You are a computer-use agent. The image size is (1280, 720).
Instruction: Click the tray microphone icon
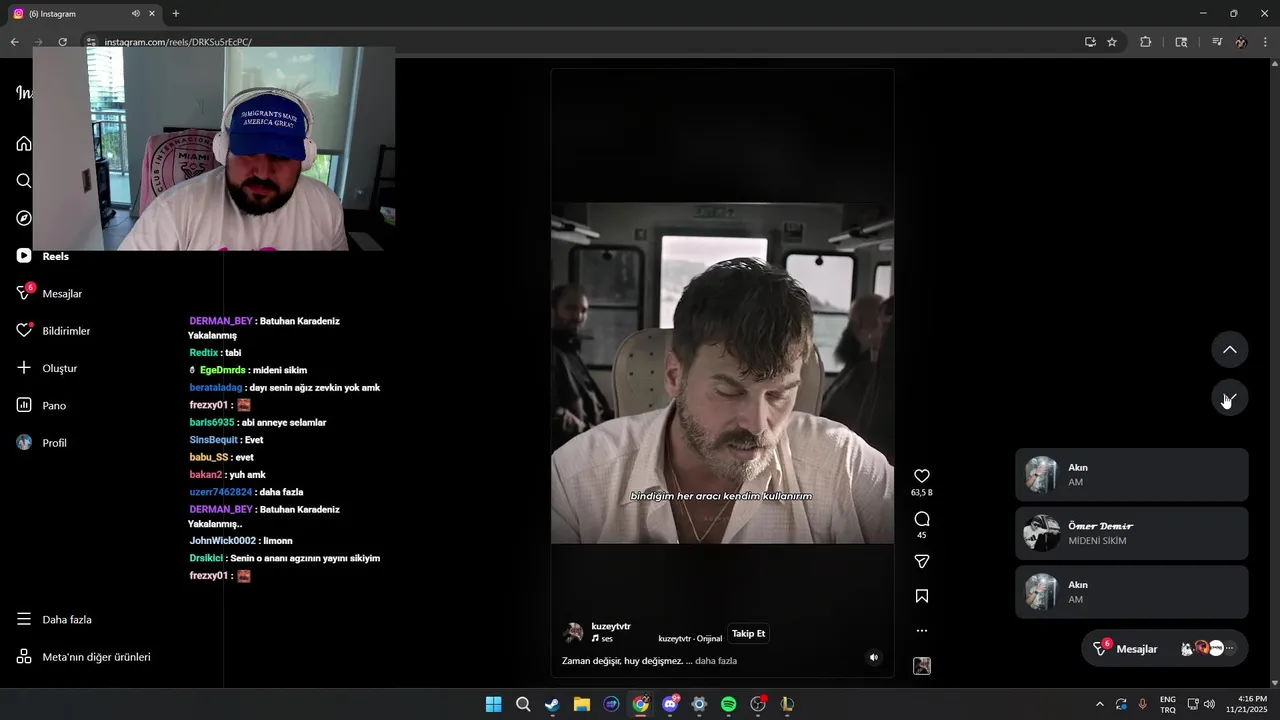pyautogui.click(x=1142, y=704)
